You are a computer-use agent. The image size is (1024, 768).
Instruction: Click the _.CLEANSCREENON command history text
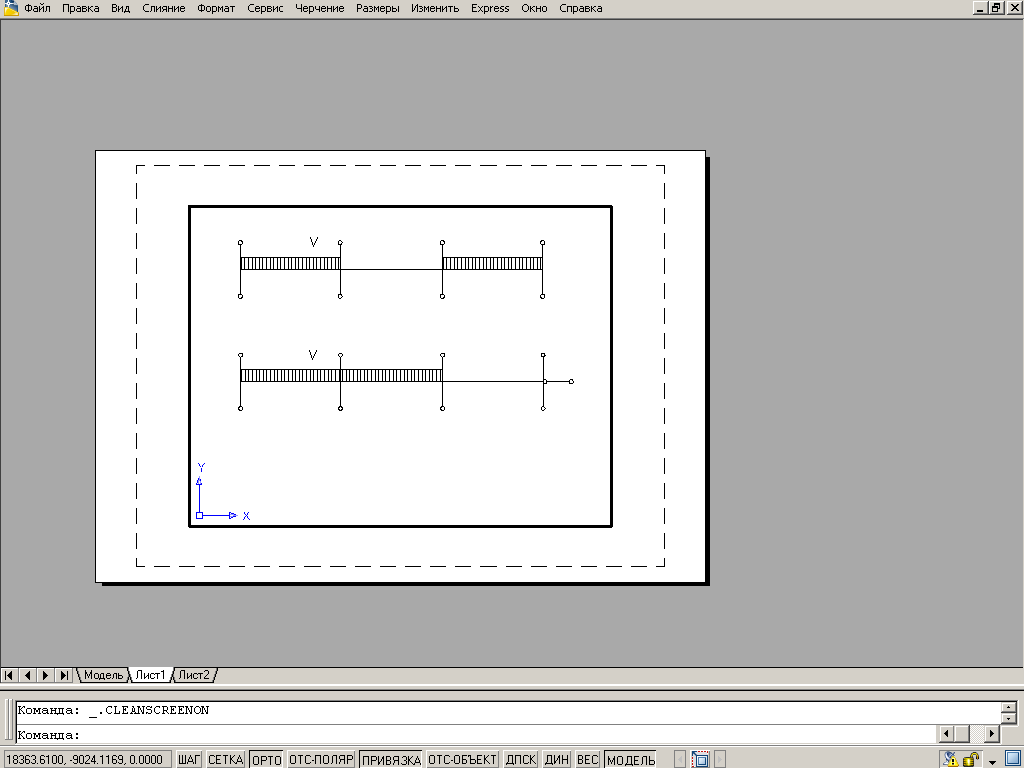pos(149,710)
